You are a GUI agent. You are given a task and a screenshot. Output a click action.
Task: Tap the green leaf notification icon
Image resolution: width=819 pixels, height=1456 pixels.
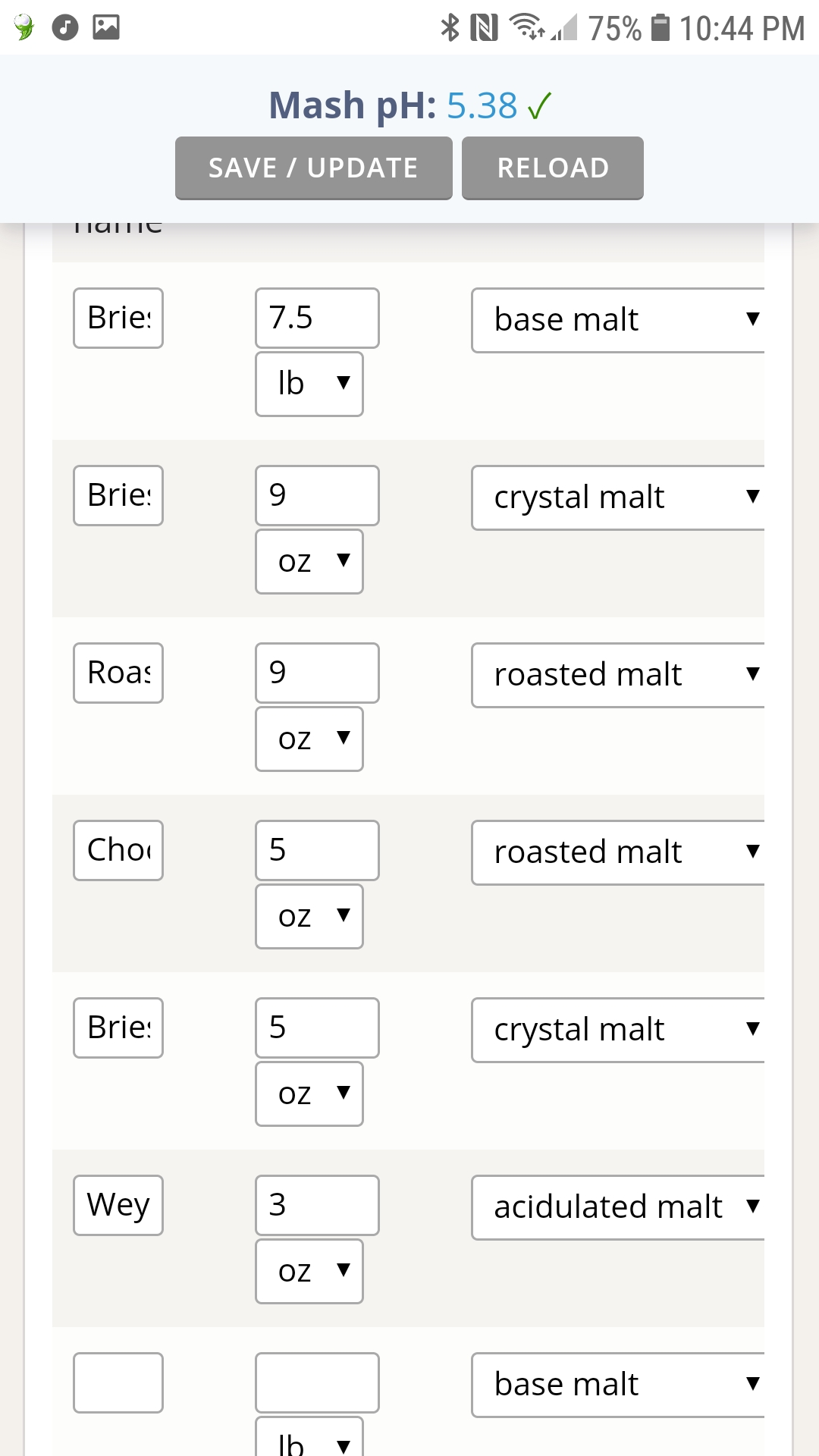[x=24, y=27]
